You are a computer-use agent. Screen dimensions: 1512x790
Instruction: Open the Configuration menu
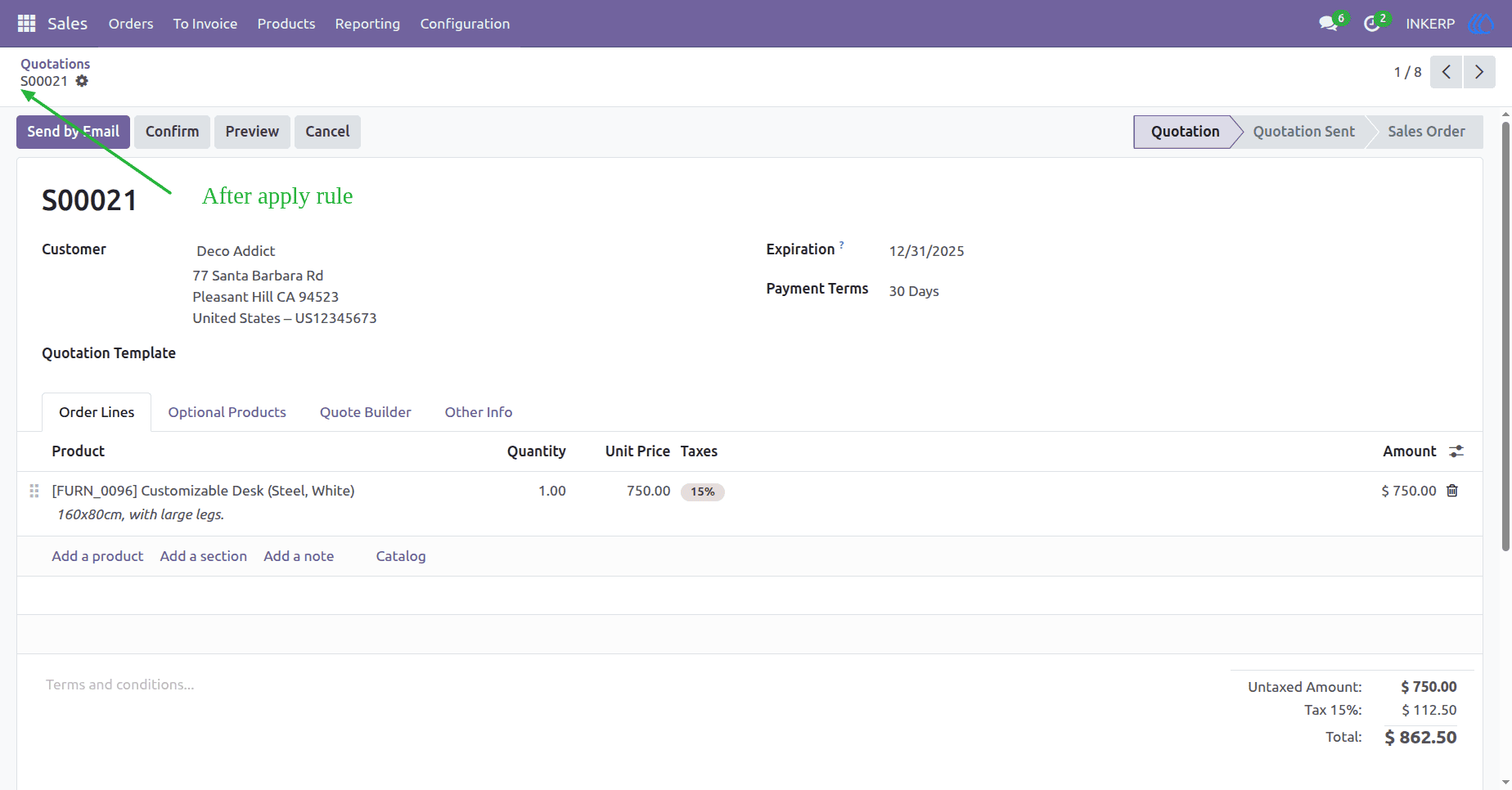[x=465, y=24]
